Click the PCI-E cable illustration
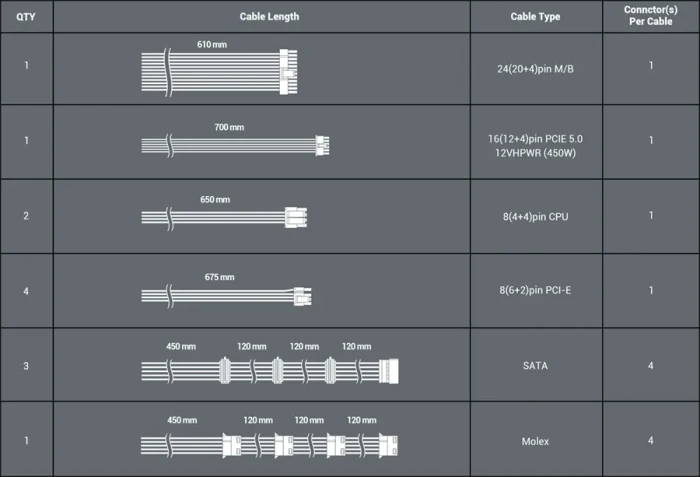 226,296
